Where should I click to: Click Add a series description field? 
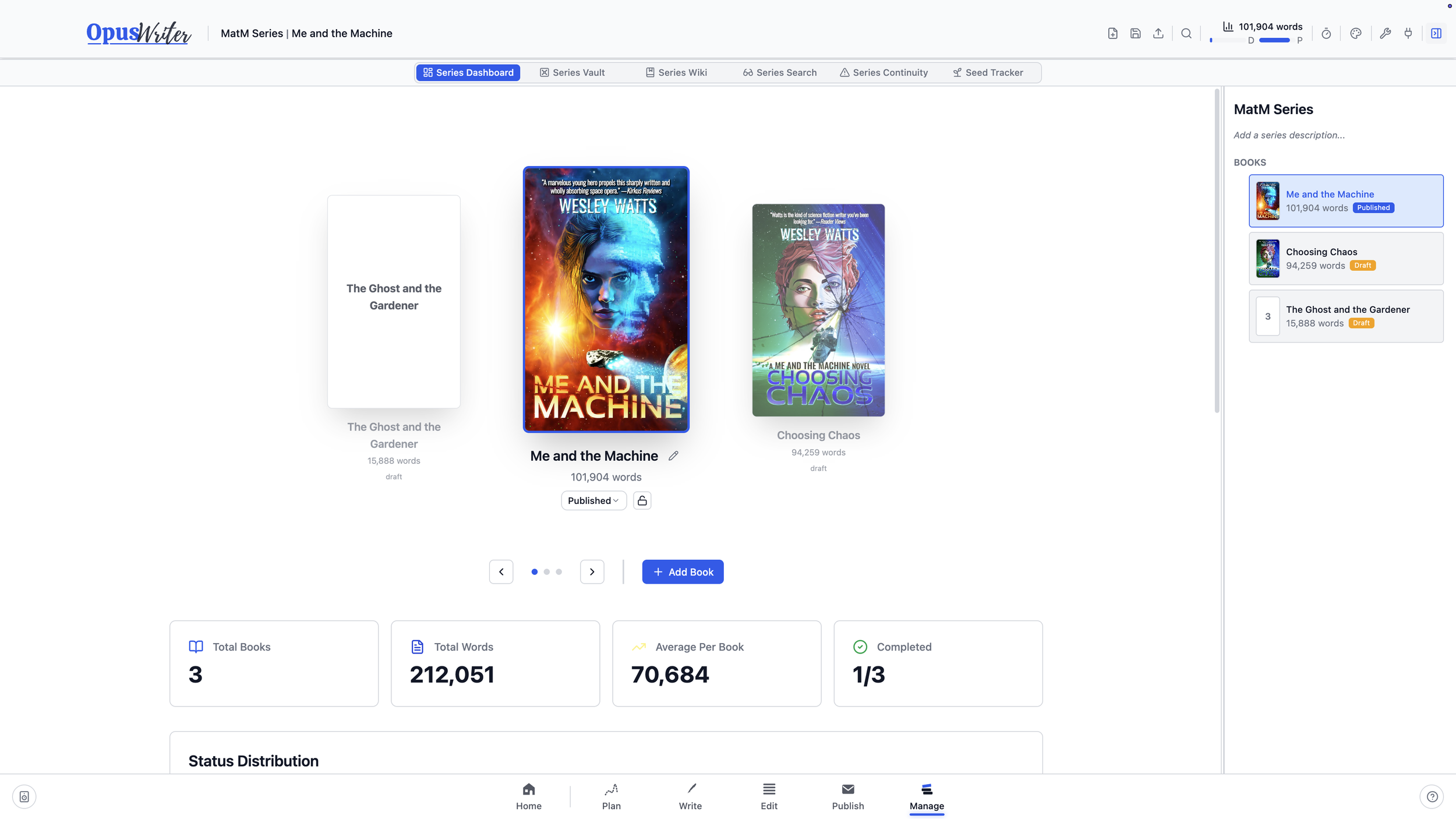pyautogui.click(x=1289, y=135)
